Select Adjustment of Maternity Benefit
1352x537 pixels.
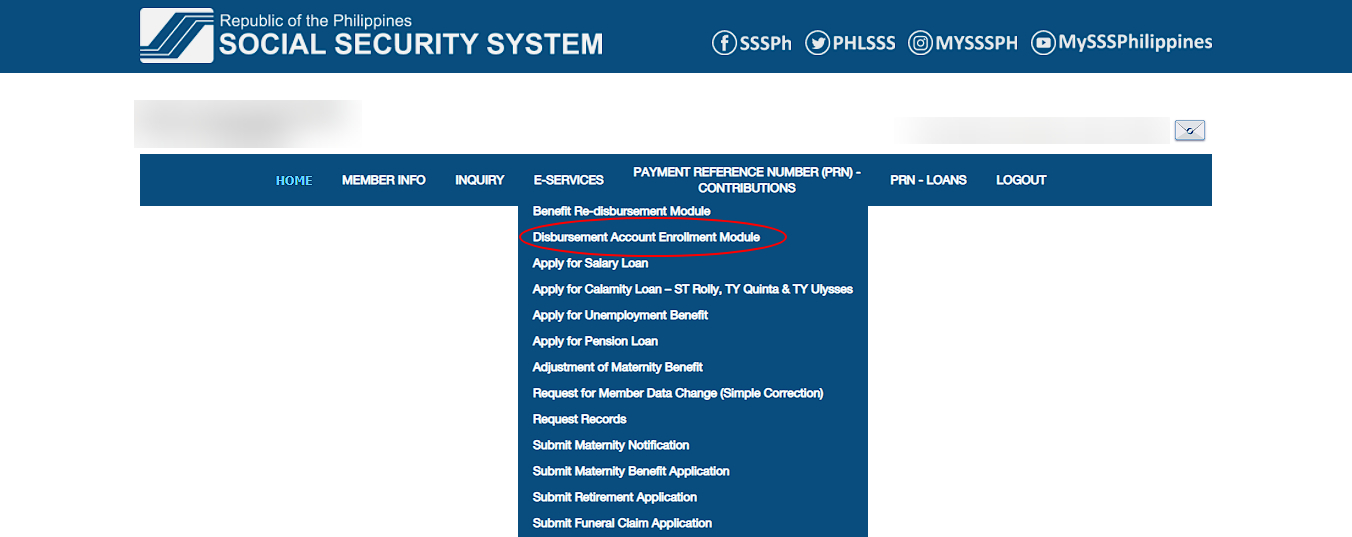pos(618,367)
